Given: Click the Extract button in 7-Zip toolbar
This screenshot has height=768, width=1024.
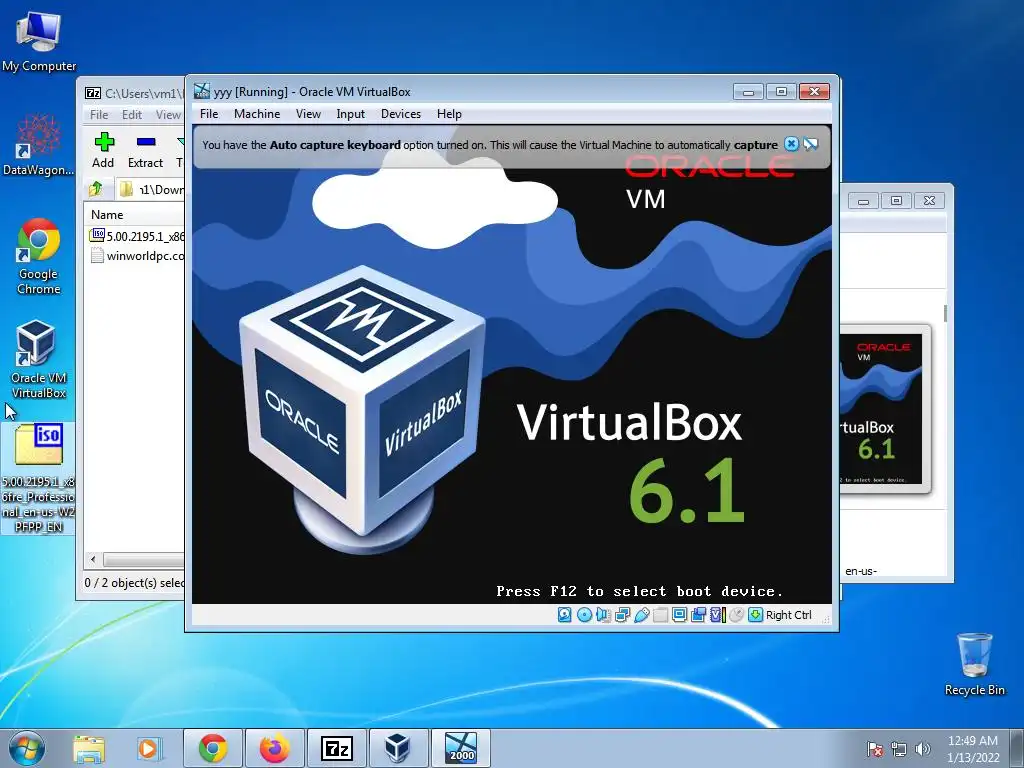Looking at the screenshot, I should tap(145, 151).
